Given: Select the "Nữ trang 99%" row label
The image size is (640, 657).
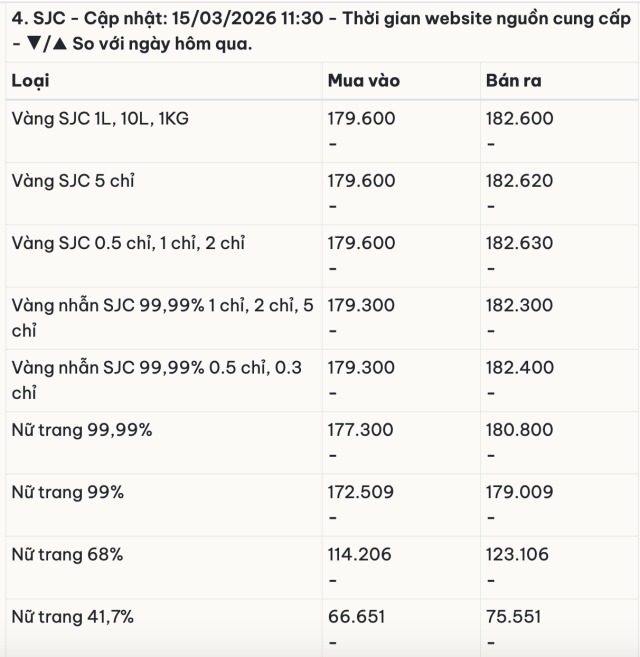Looking at the screenshot, I should [x=69, y=492].
